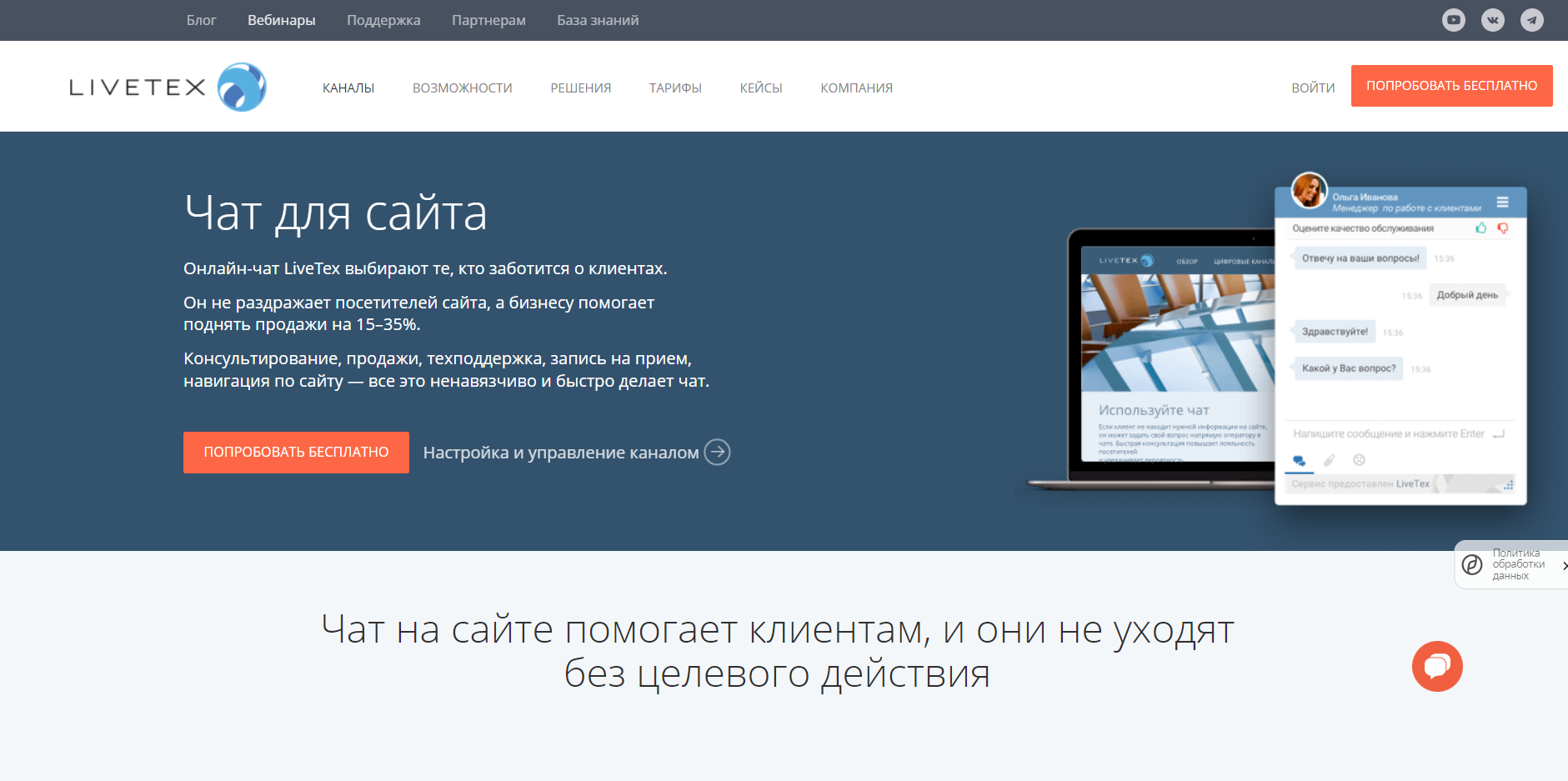Click the resize handle dots in the chat widget corner
Screen dimensions: 1568x781
pyautogui.click(x=1508, y=485)
